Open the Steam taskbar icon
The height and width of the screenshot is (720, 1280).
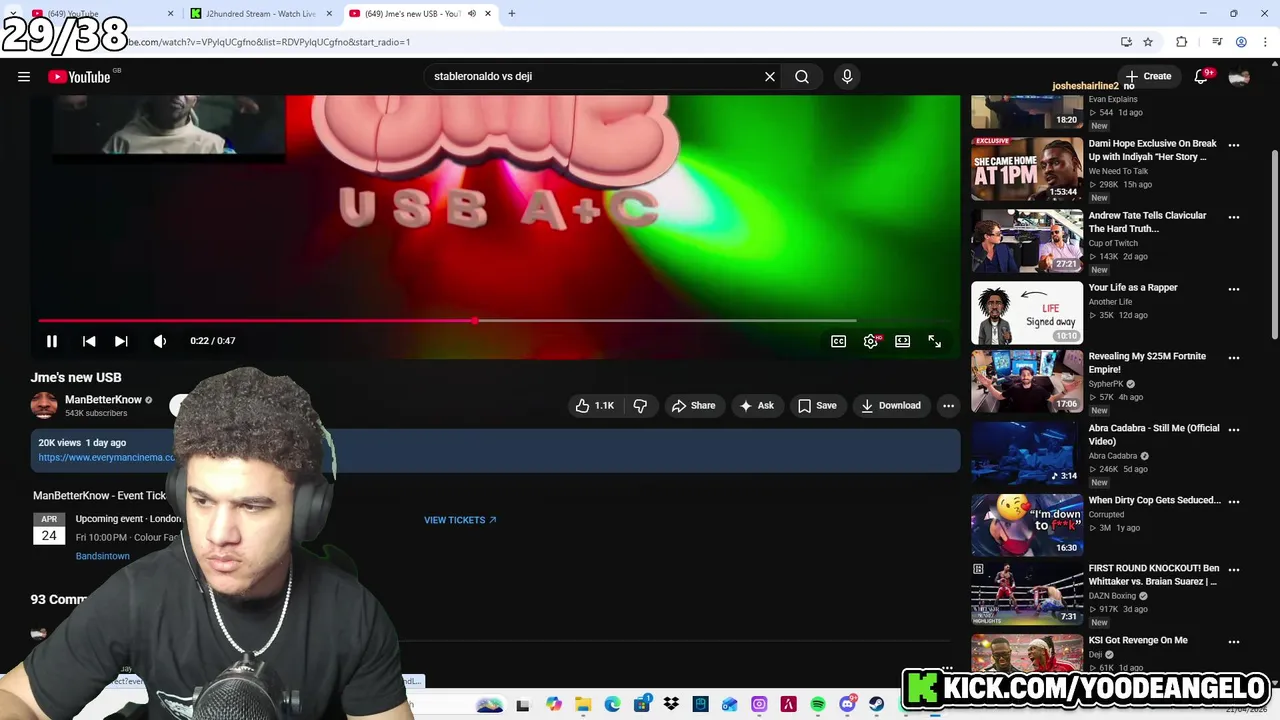coord(877,705)
